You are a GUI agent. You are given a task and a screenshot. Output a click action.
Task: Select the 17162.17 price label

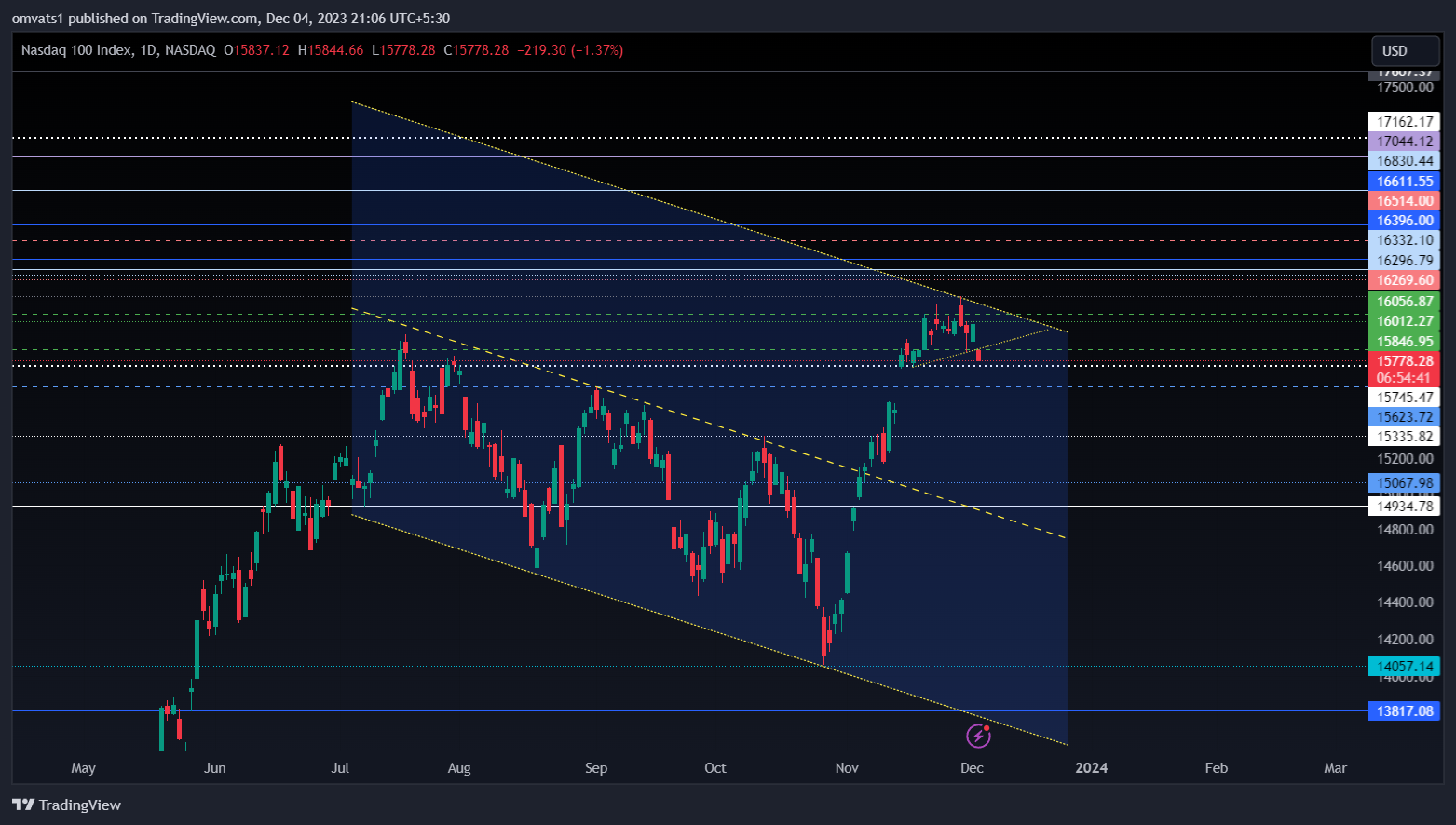pos(1404,122)
